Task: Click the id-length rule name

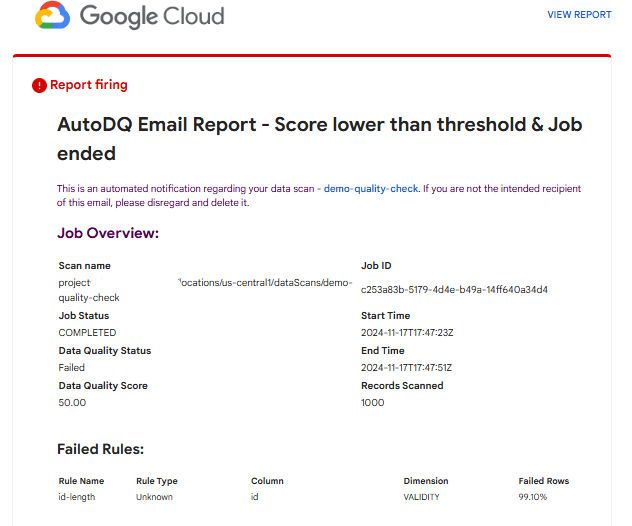Action: click(77, 497)
